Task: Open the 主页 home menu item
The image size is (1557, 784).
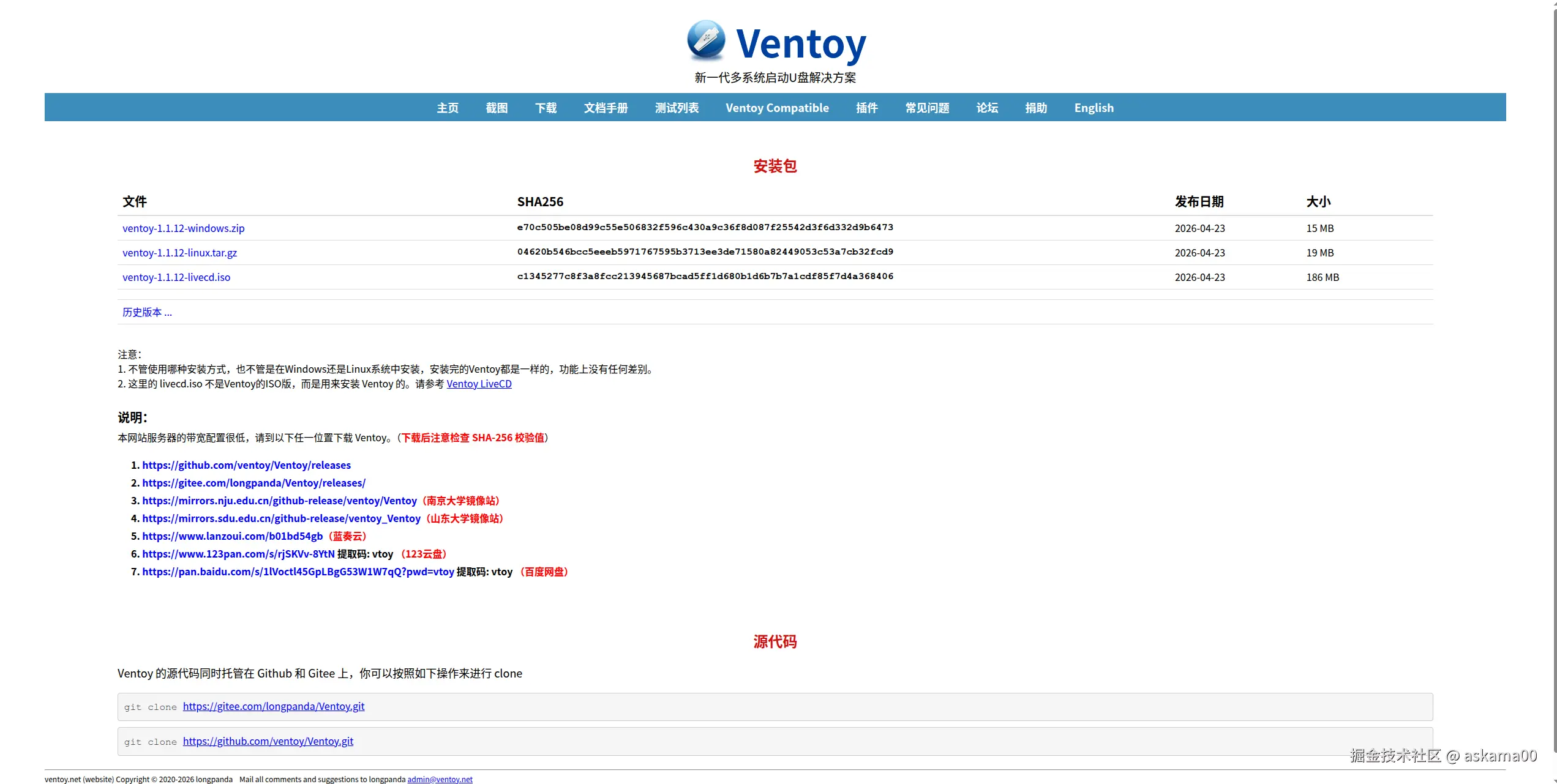Action: click(448, 108)
